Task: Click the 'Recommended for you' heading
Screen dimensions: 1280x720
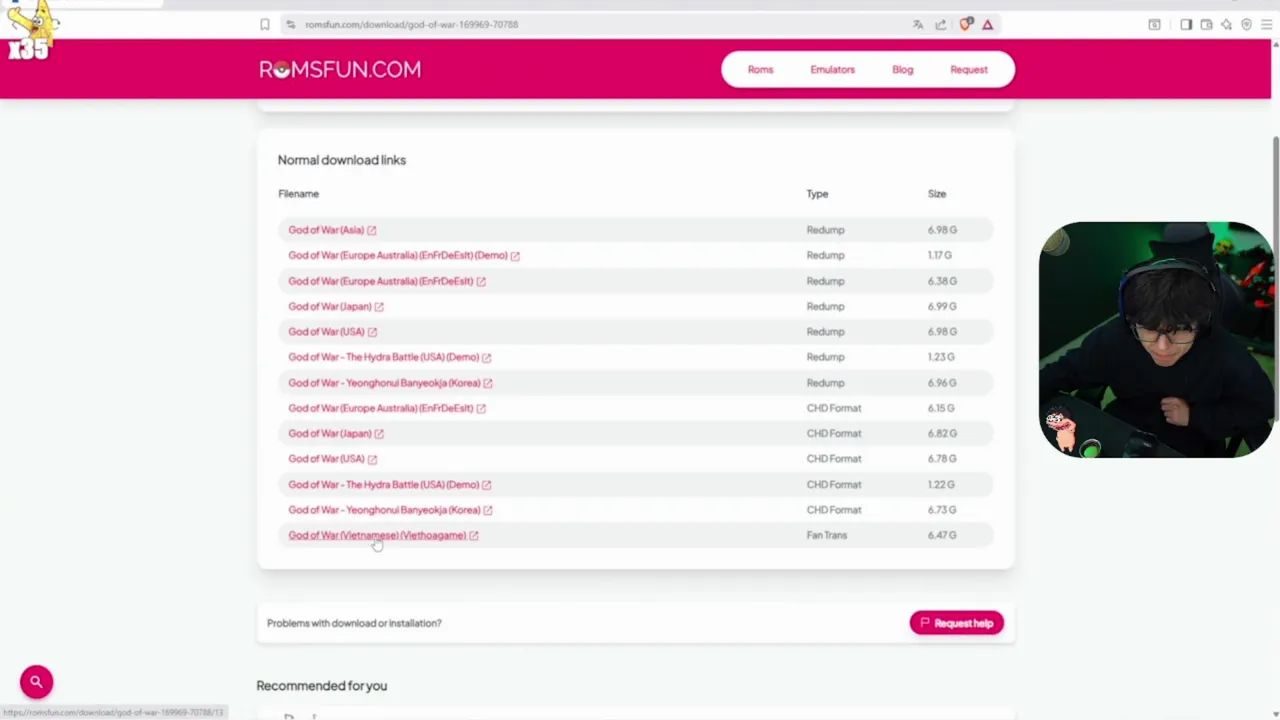Action: (x=321, y=686)
